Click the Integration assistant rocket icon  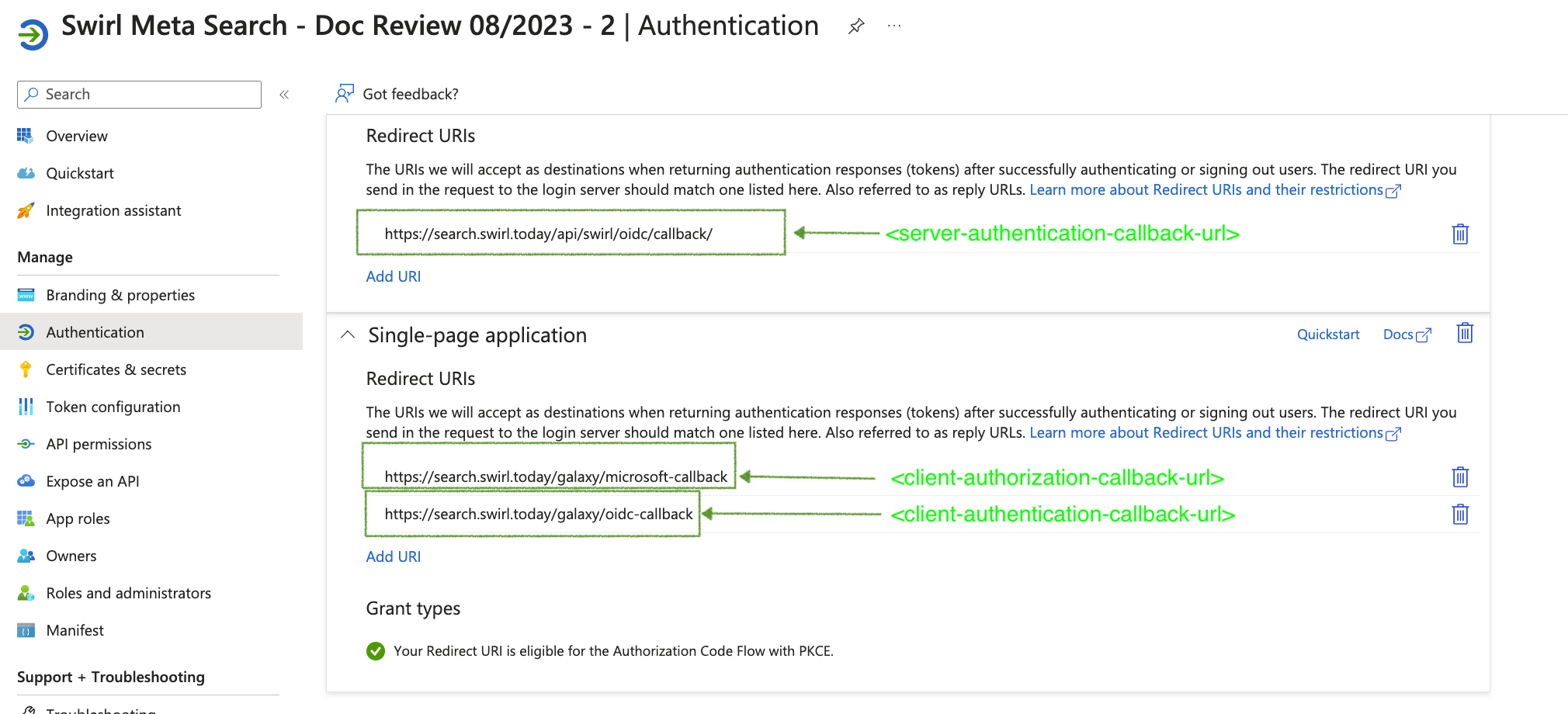click(26, 210)
